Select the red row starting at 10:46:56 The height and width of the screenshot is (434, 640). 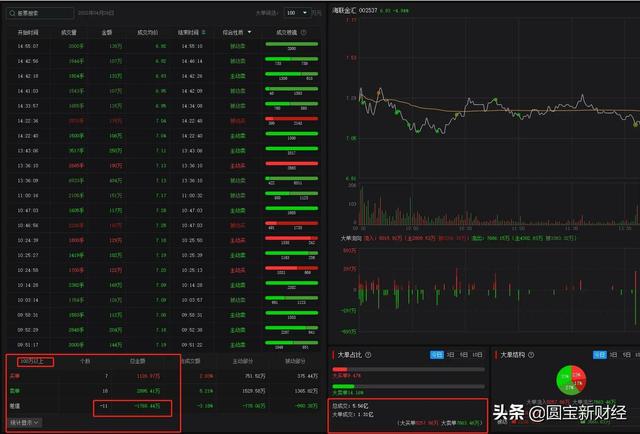click(x=163, y=225)
